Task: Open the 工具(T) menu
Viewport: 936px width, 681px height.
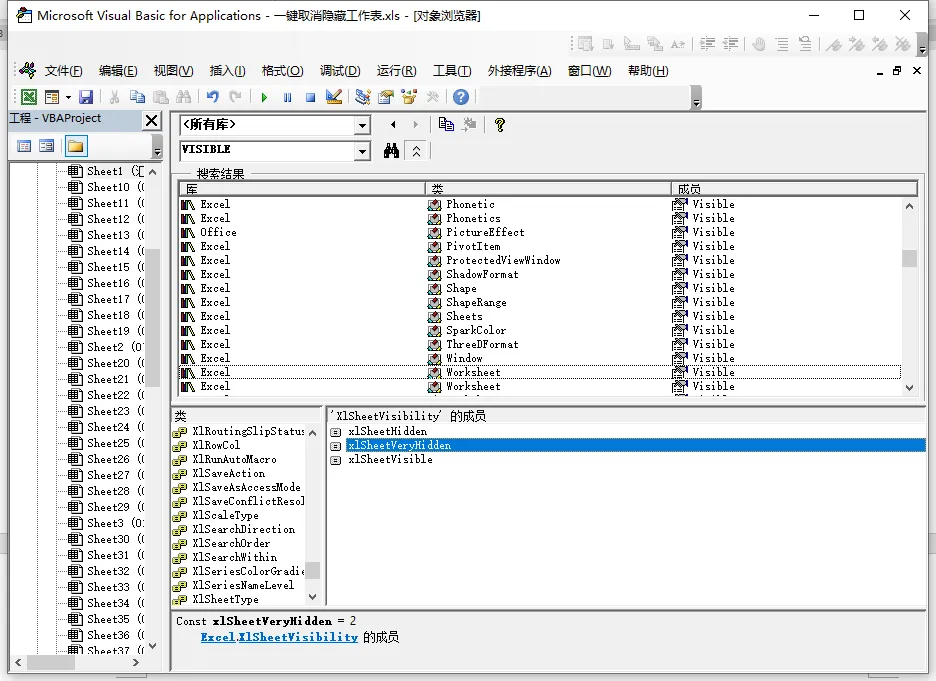Action: pos(452,71)
